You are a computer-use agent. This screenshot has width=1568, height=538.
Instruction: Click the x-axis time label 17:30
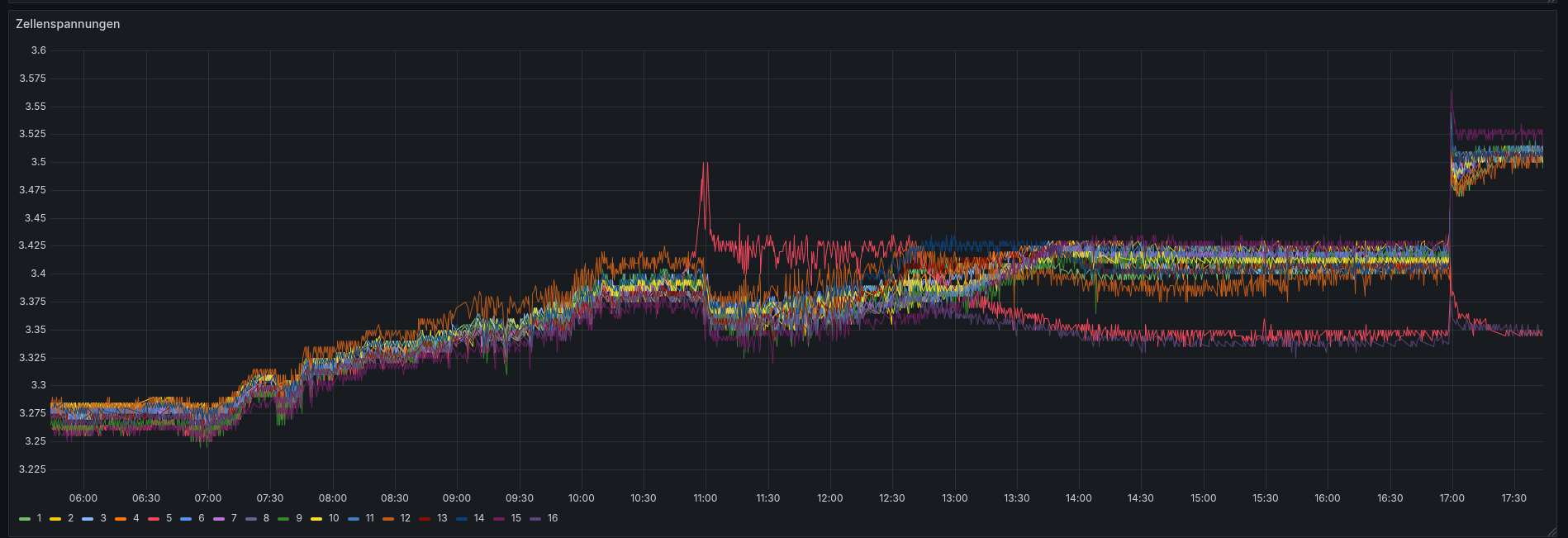coord(1514,498)
